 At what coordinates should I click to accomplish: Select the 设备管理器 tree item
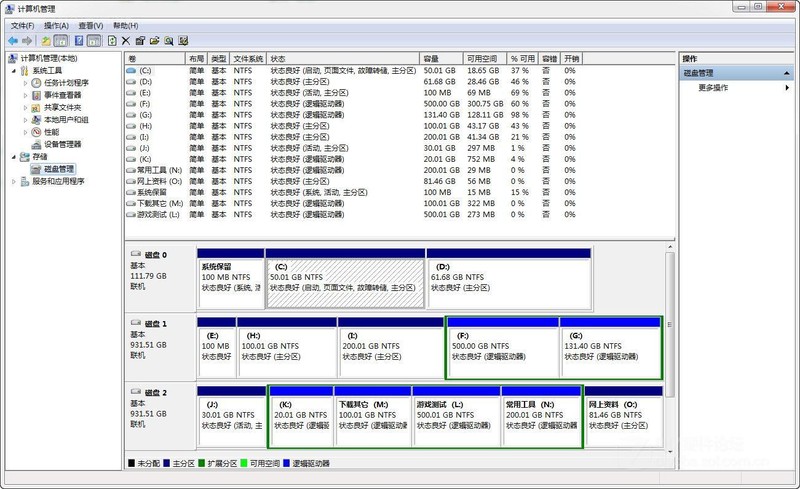click(x=62, y=144)
